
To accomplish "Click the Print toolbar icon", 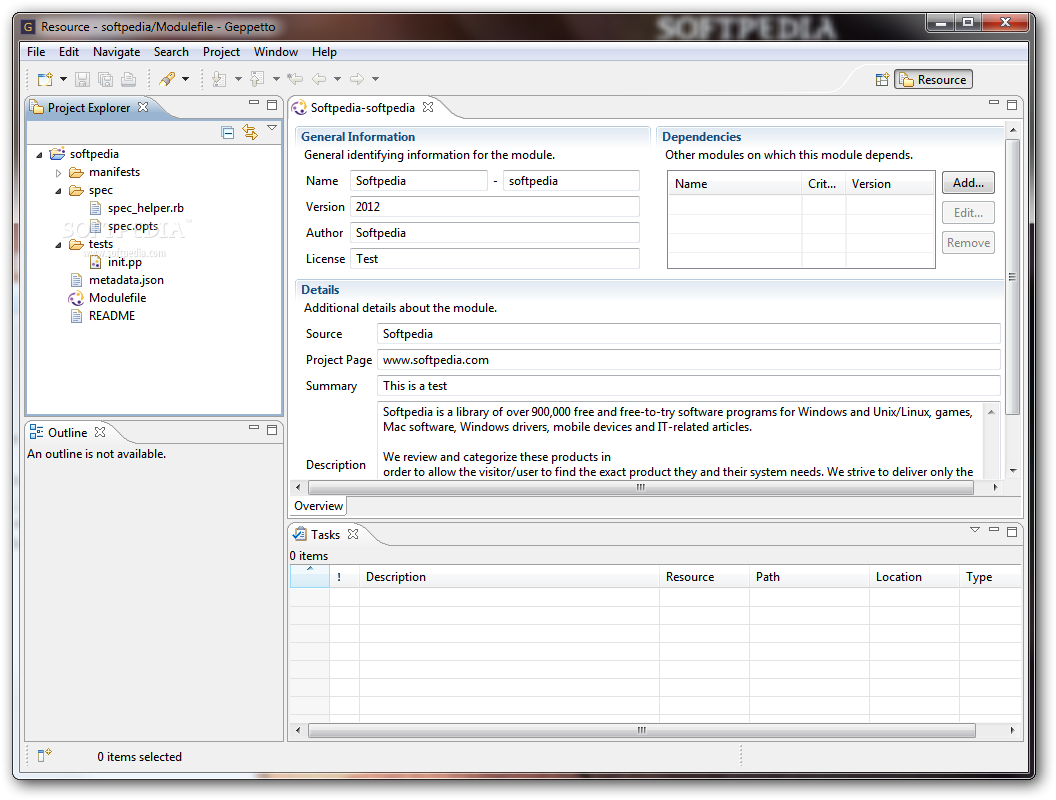I will [x=129, y=79].
